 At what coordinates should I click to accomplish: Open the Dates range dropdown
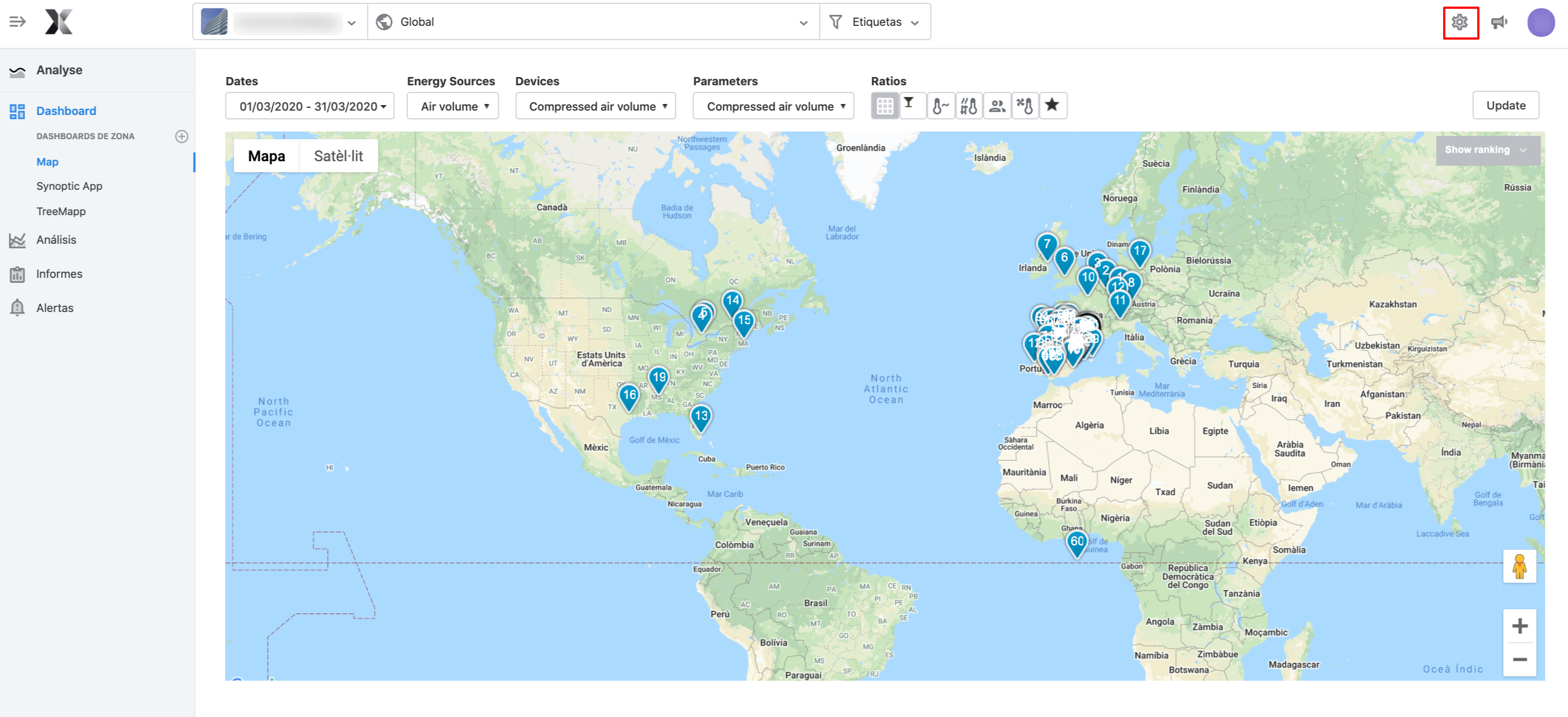(310, 106)
